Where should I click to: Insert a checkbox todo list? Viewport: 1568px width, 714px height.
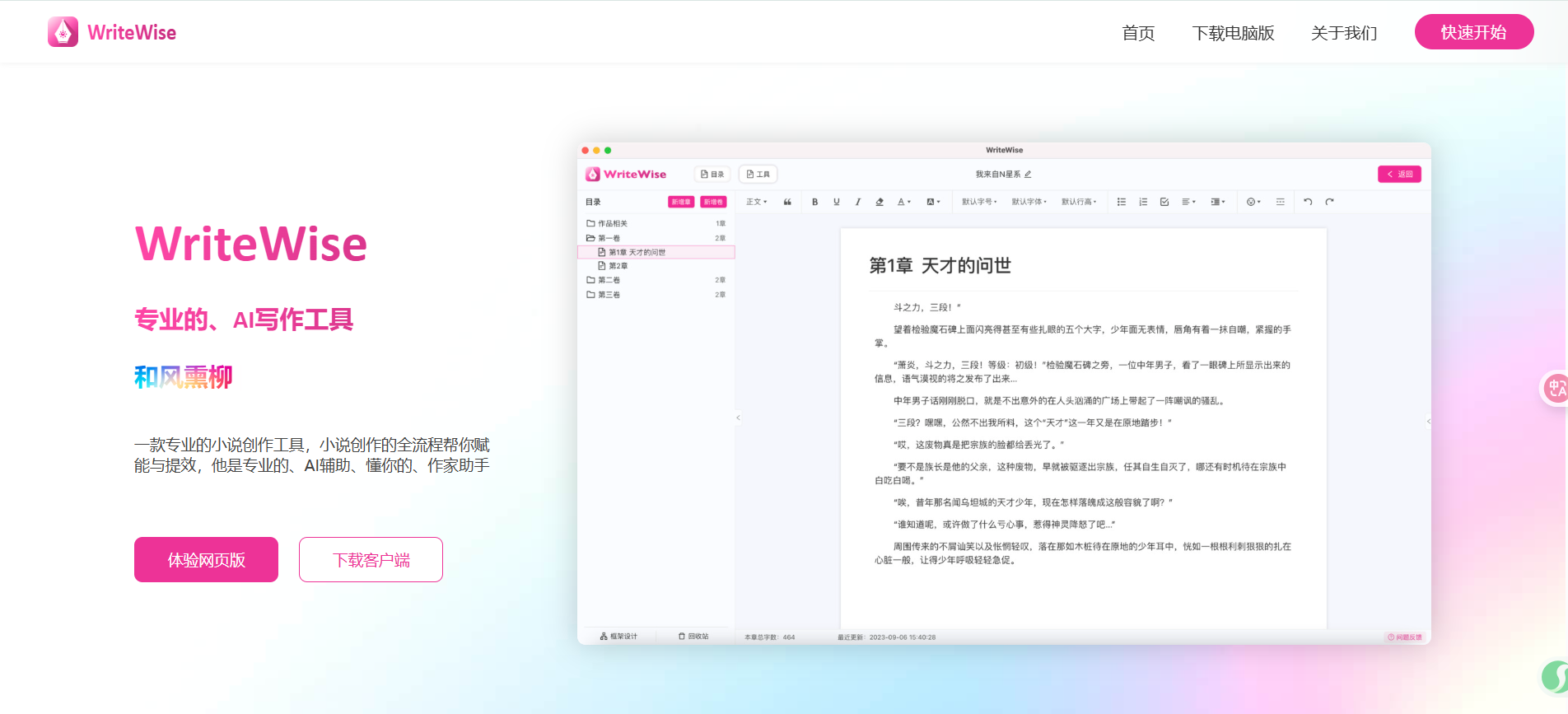coord(1164,202)
